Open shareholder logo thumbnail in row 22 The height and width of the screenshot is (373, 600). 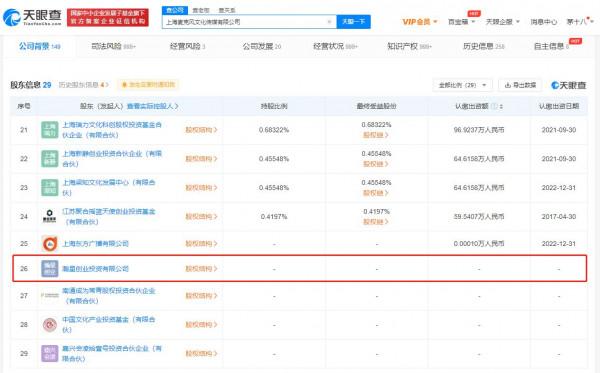click(x=50, y=159)
